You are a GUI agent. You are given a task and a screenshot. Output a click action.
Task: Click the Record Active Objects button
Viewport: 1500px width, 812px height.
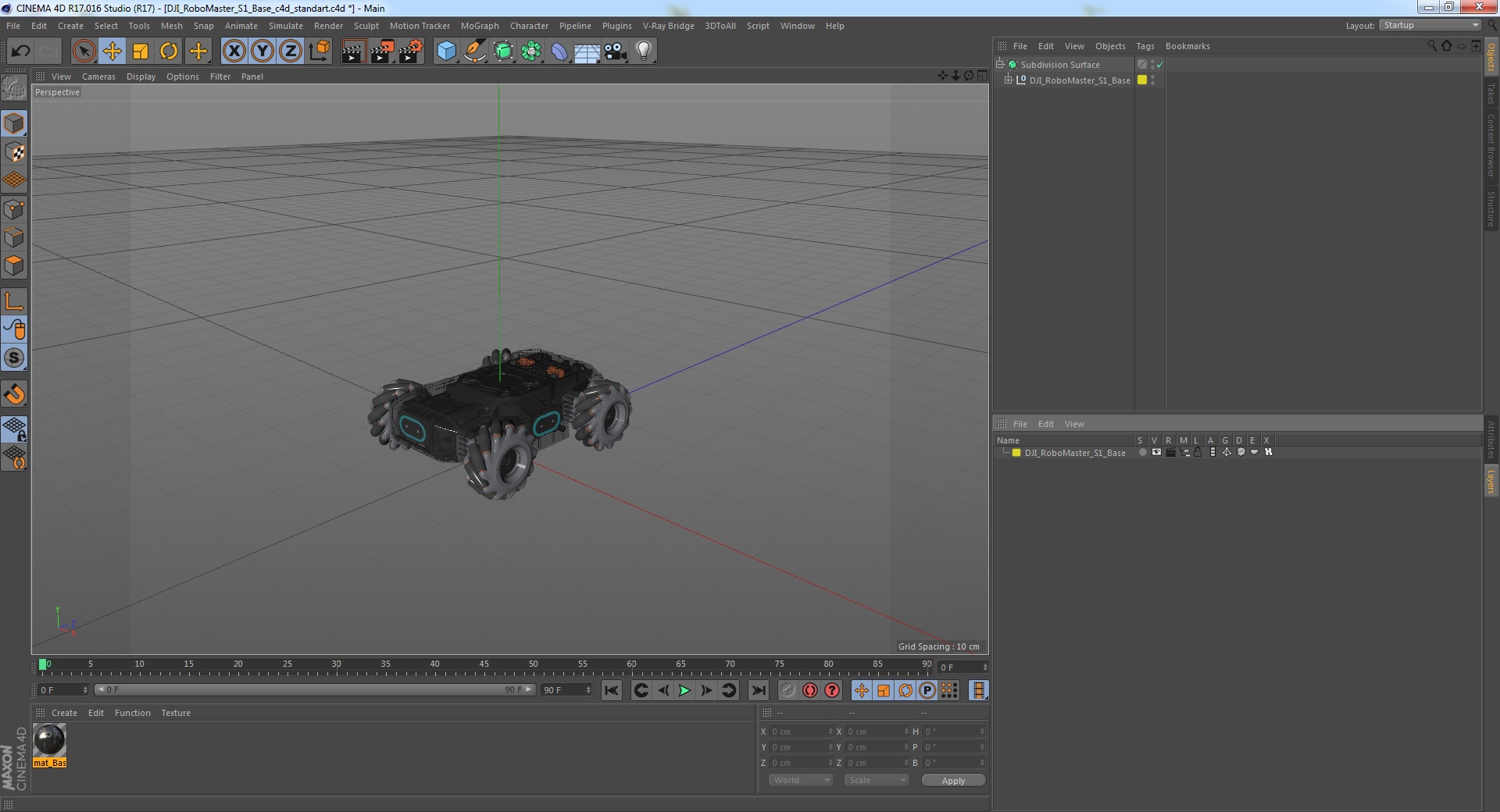coord(787,690)
